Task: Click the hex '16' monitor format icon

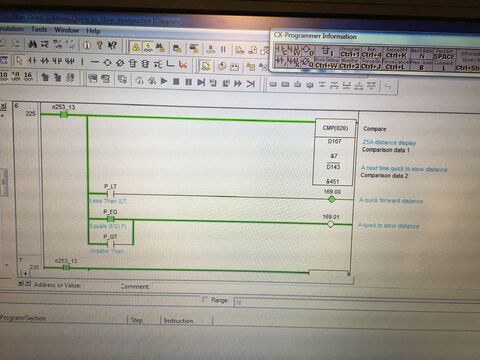Action: 28,77
